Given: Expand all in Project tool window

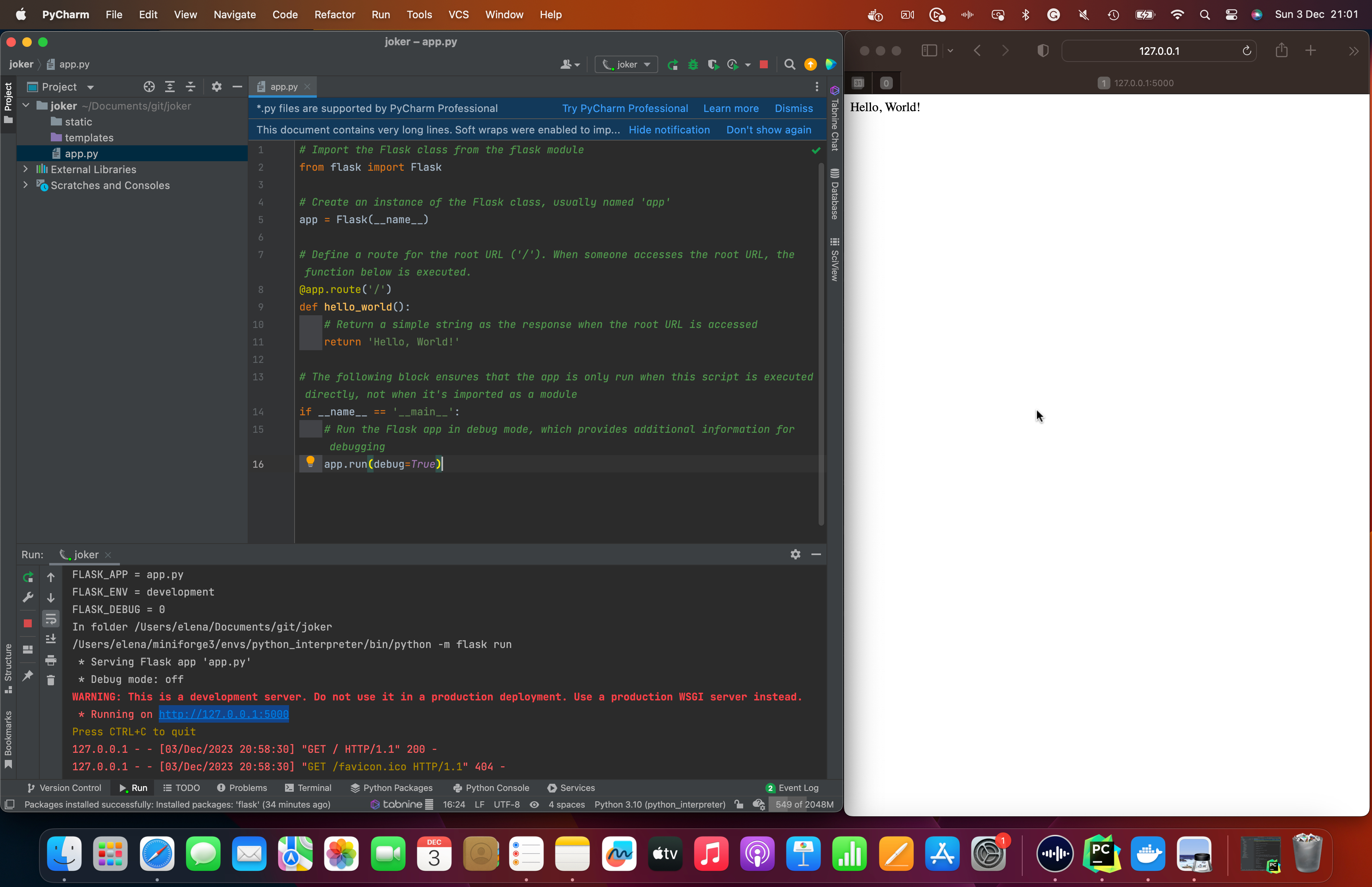Looking at the screenshot, I should (x=170, y=87).
